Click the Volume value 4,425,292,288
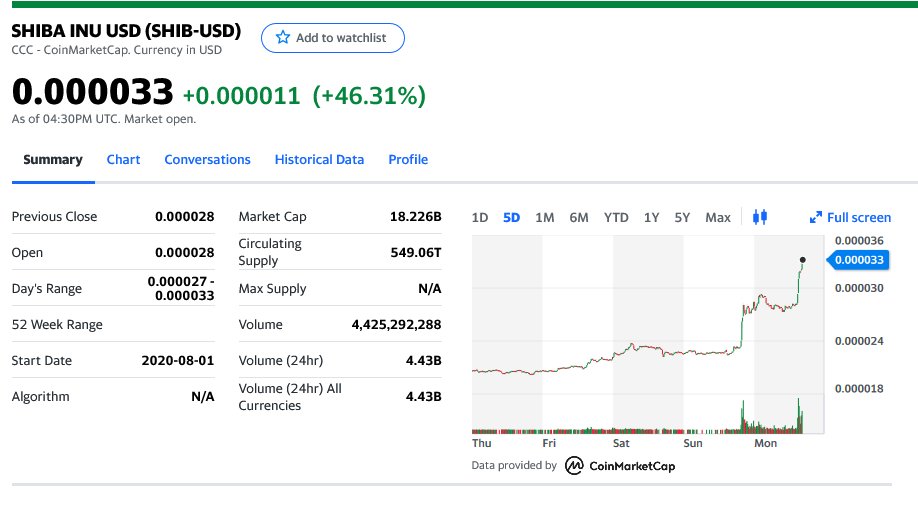The image size is (918, 510). pos(396,324)
